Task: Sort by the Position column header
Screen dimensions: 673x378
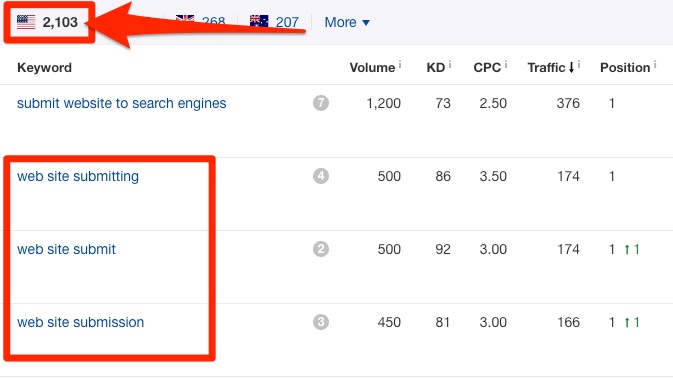Action: 625,67
